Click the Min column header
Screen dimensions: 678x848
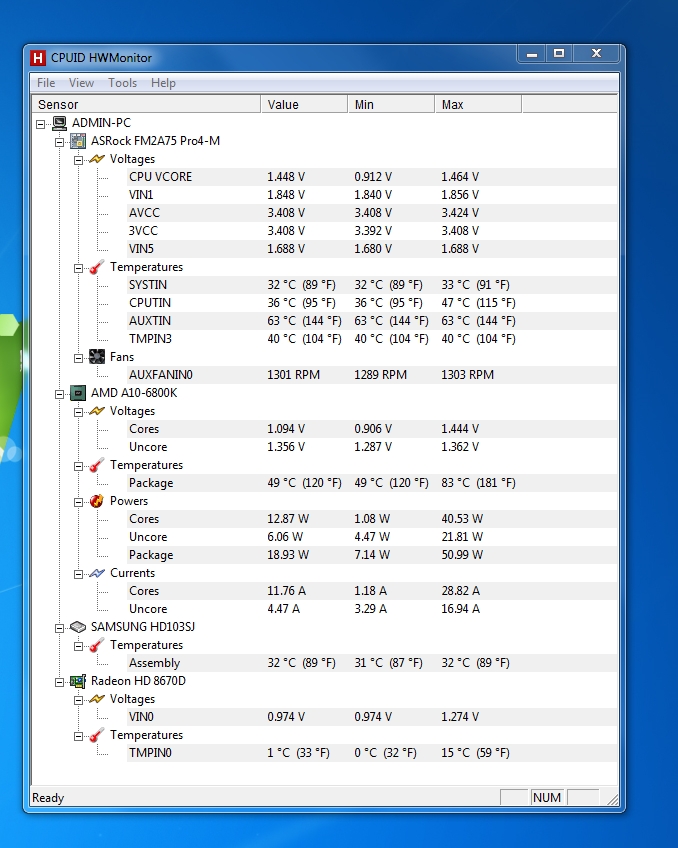pyautogui.click(x=391, y=104)
